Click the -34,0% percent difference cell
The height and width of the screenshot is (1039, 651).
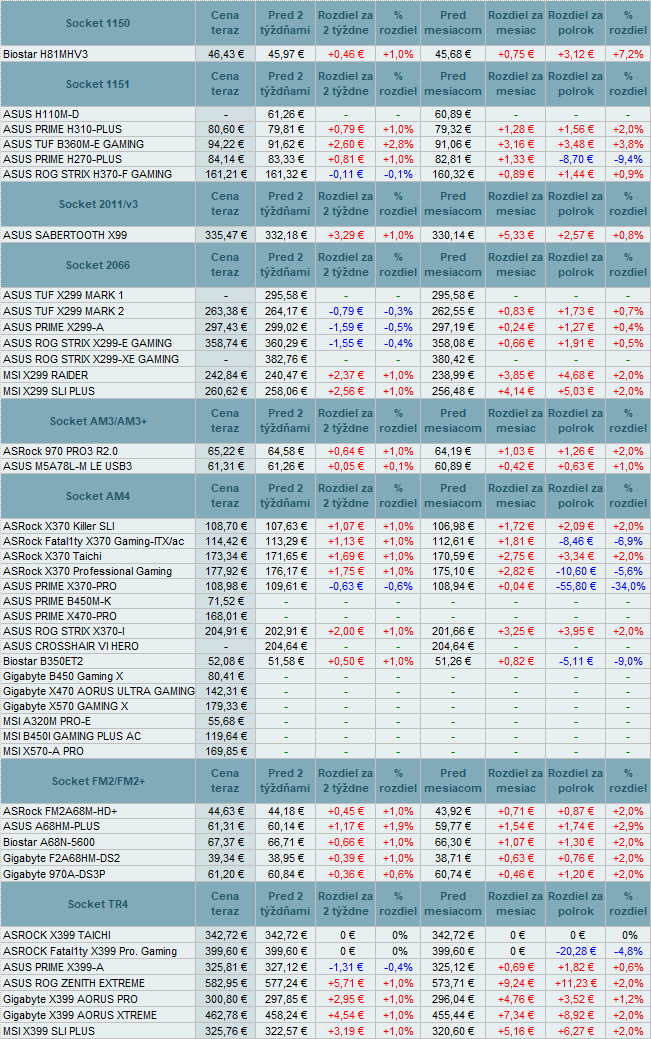click(x=628, y=586)
